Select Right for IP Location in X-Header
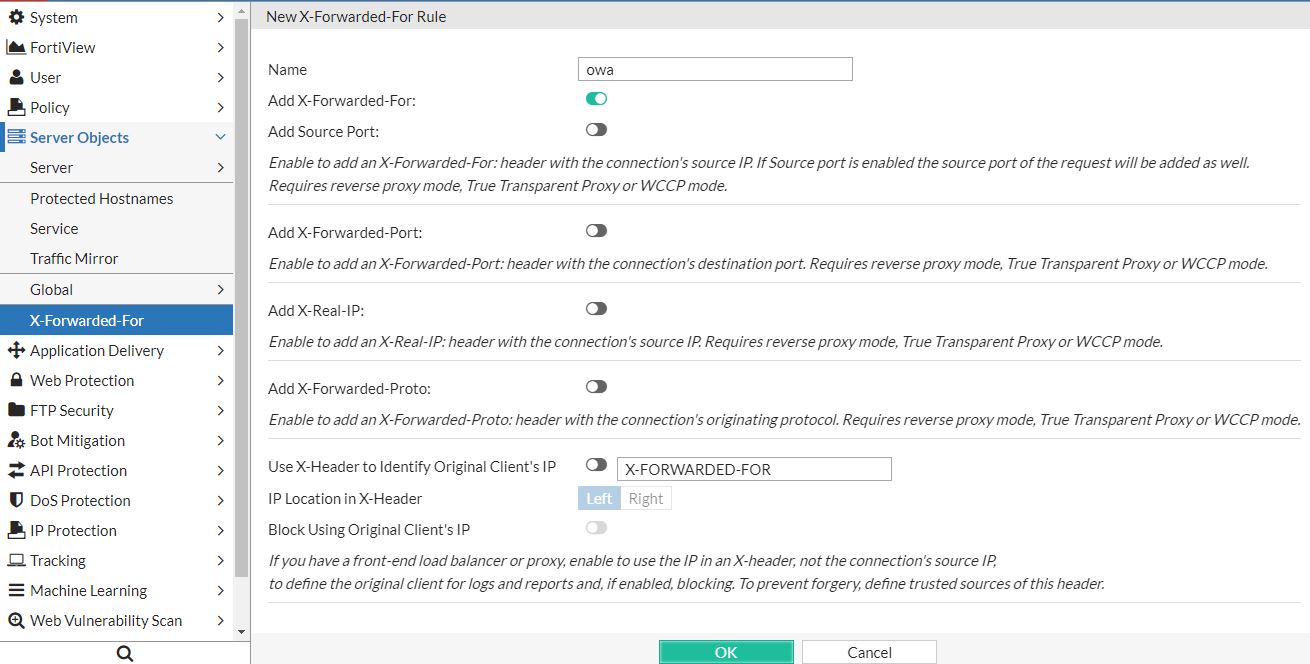 click(x=646, y=497)
